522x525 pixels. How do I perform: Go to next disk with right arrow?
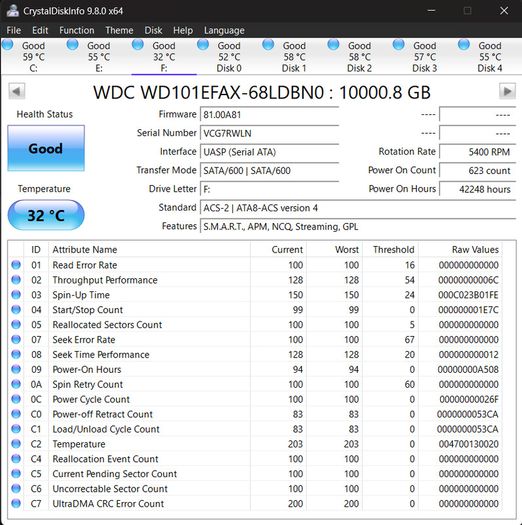click(507, 91)
